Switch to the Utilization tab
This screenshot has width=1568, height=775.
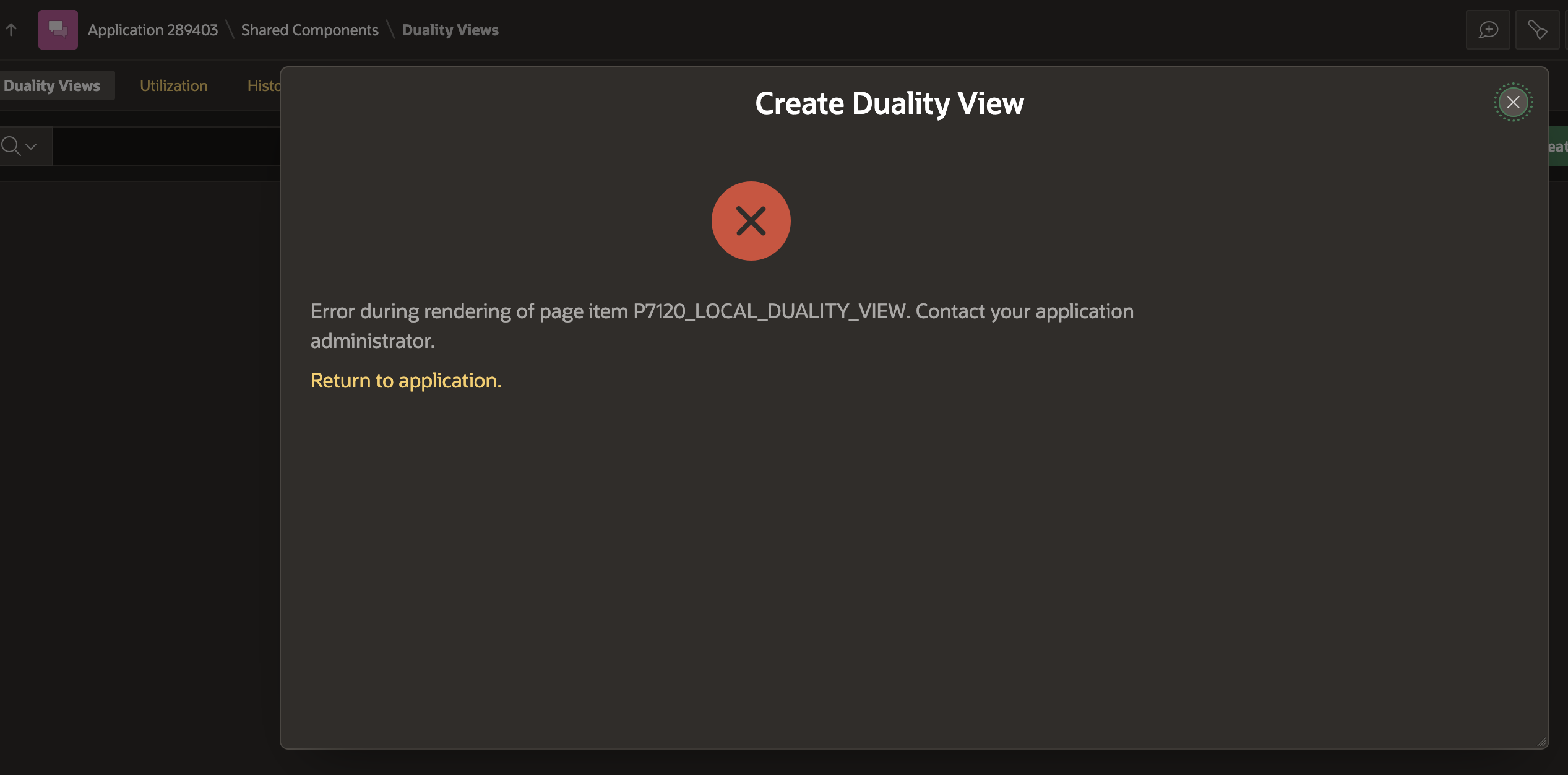[173, 85]
